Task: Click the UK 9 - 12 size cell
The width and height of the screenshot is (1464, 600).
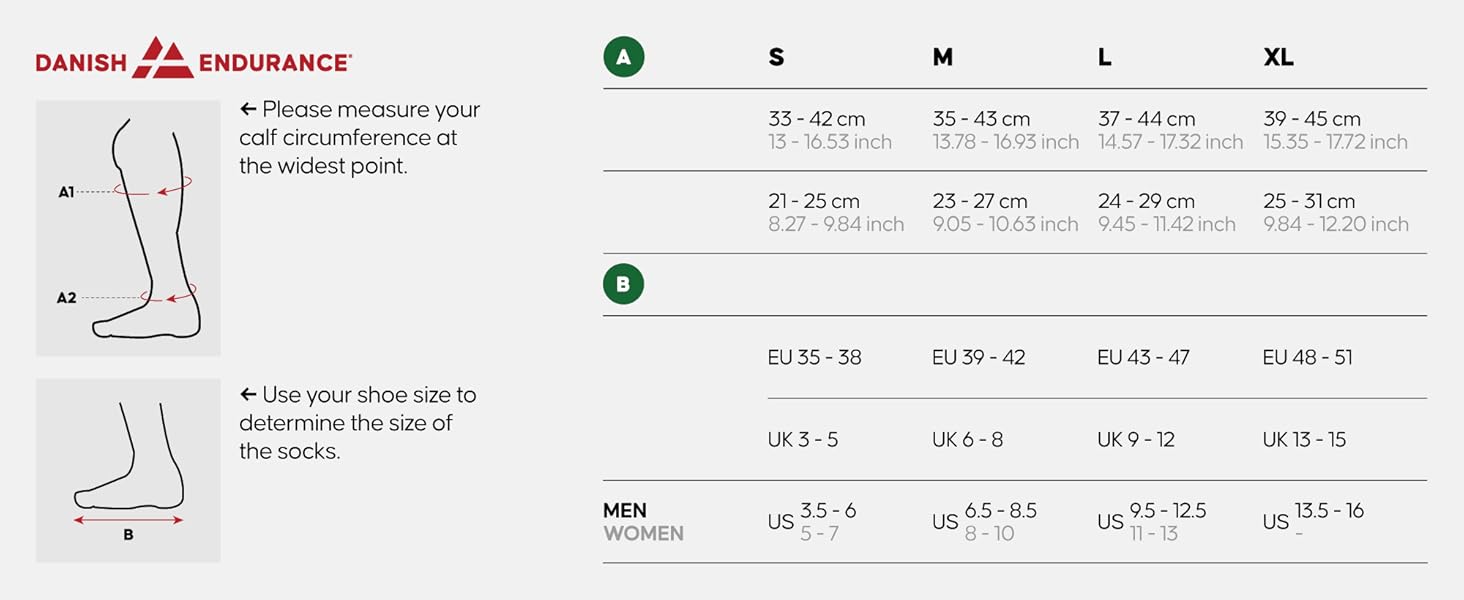Action: pos(1135,440)
